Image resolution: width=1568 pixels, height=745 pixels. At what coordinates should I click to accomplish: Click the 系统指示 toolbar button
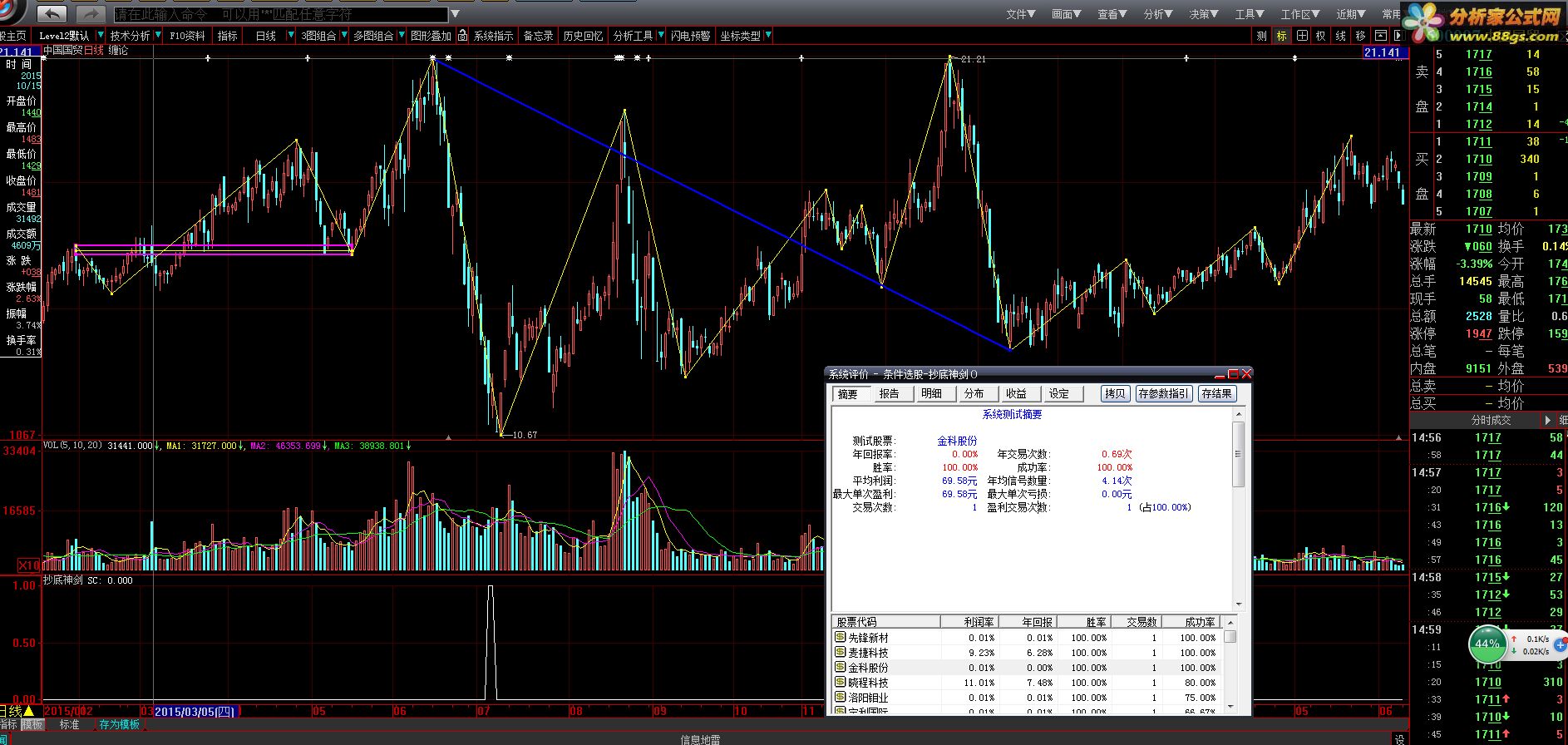(493, 36)
